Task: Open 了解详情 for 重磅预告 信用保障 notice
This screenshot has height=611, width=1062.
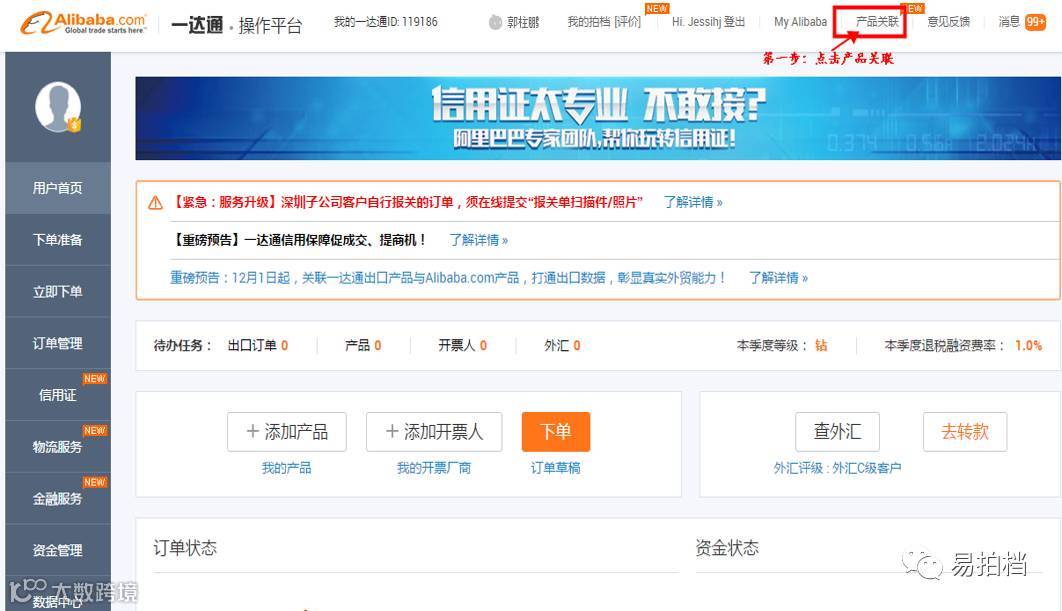Action: (x=478, y=240)
